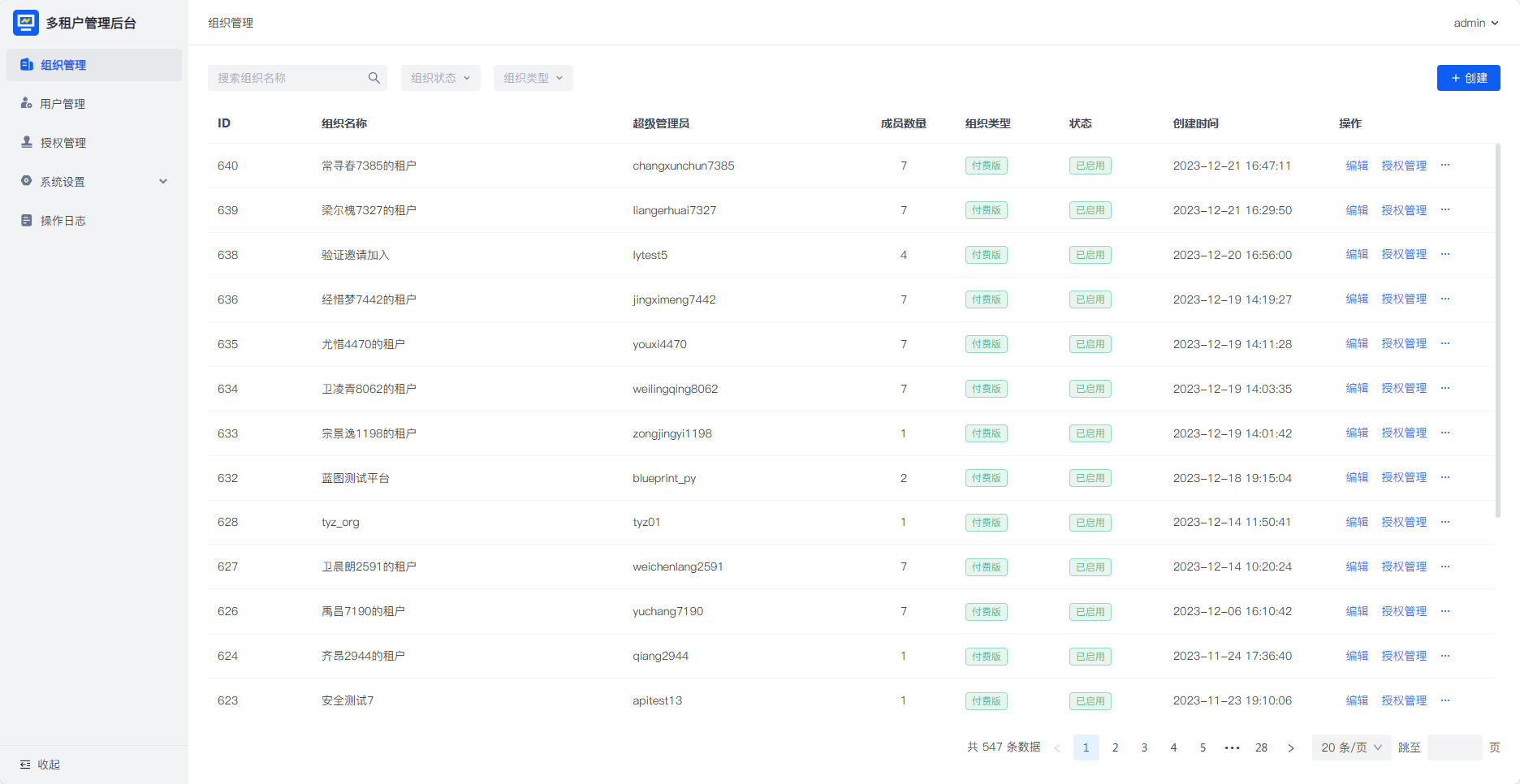The height and width of the screenshot is (784, 1520).
Task: Click the 多租户管理后台 logo icon
Action: click(26, 23)
